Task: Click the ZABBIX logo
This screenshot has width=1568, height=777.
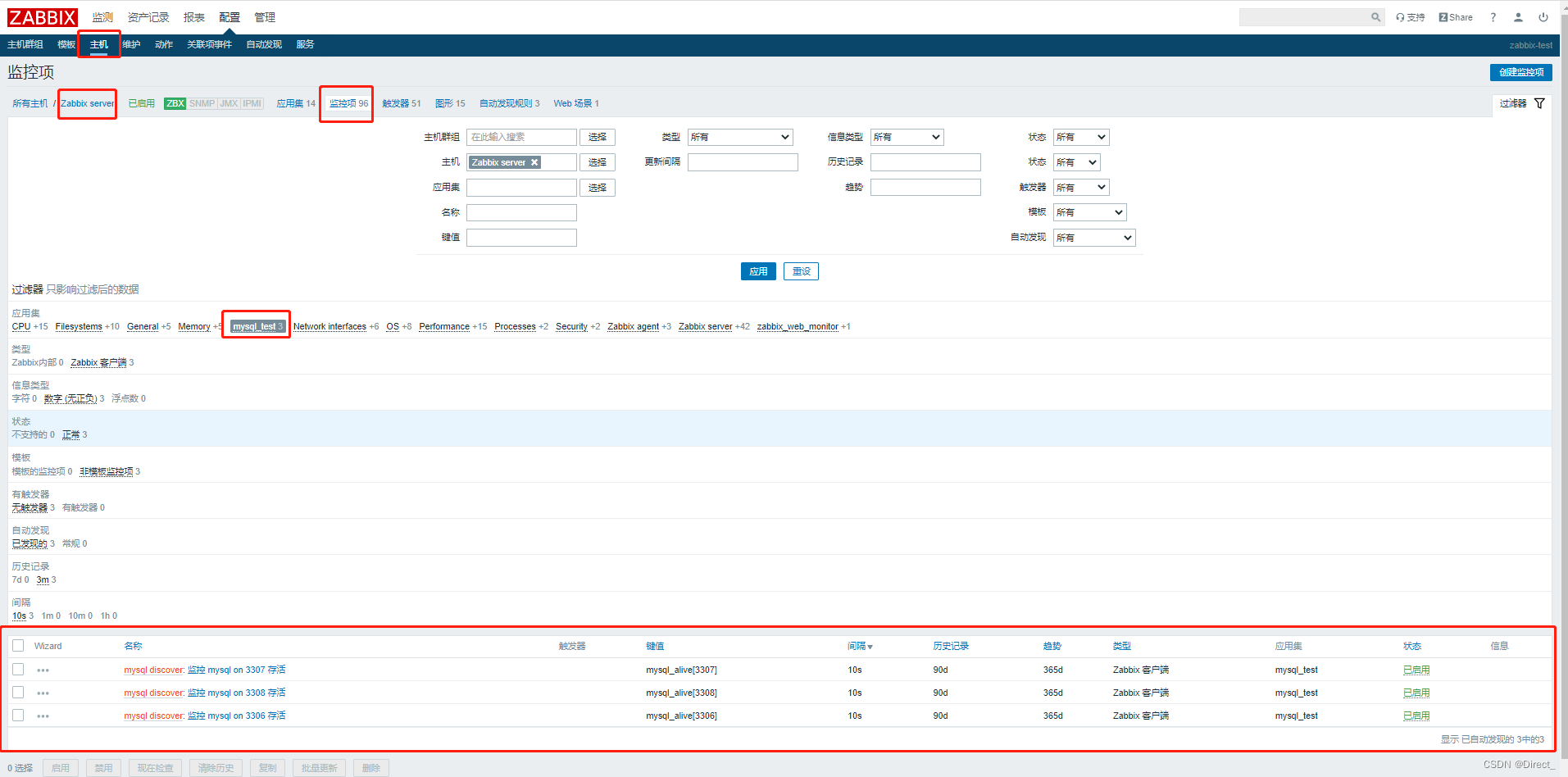Action: pyautogui.click(x=43, y=17)
